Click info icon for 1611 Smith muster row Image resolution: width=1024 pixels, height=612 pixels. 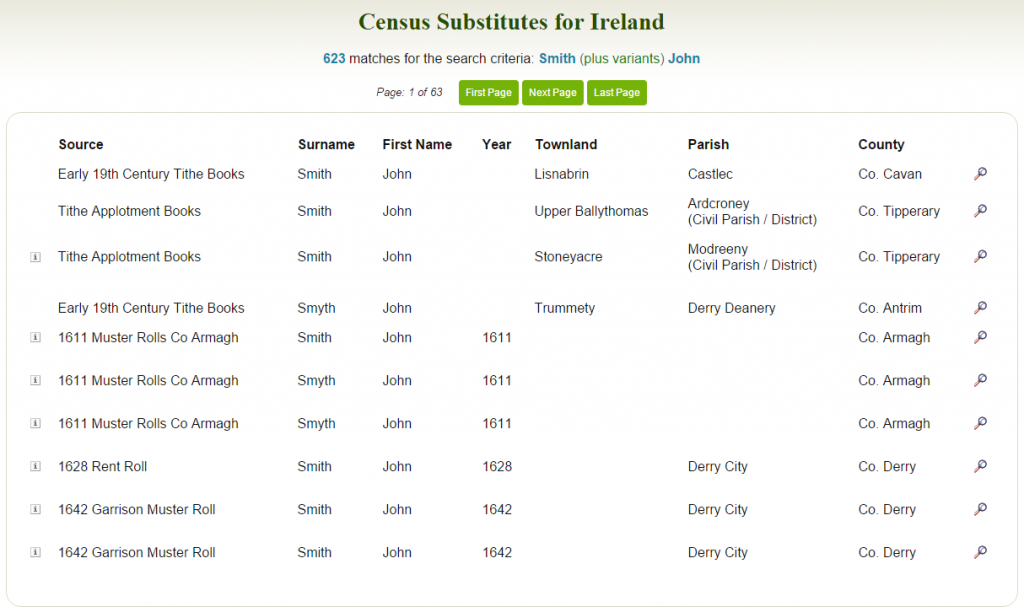point(35,338)
